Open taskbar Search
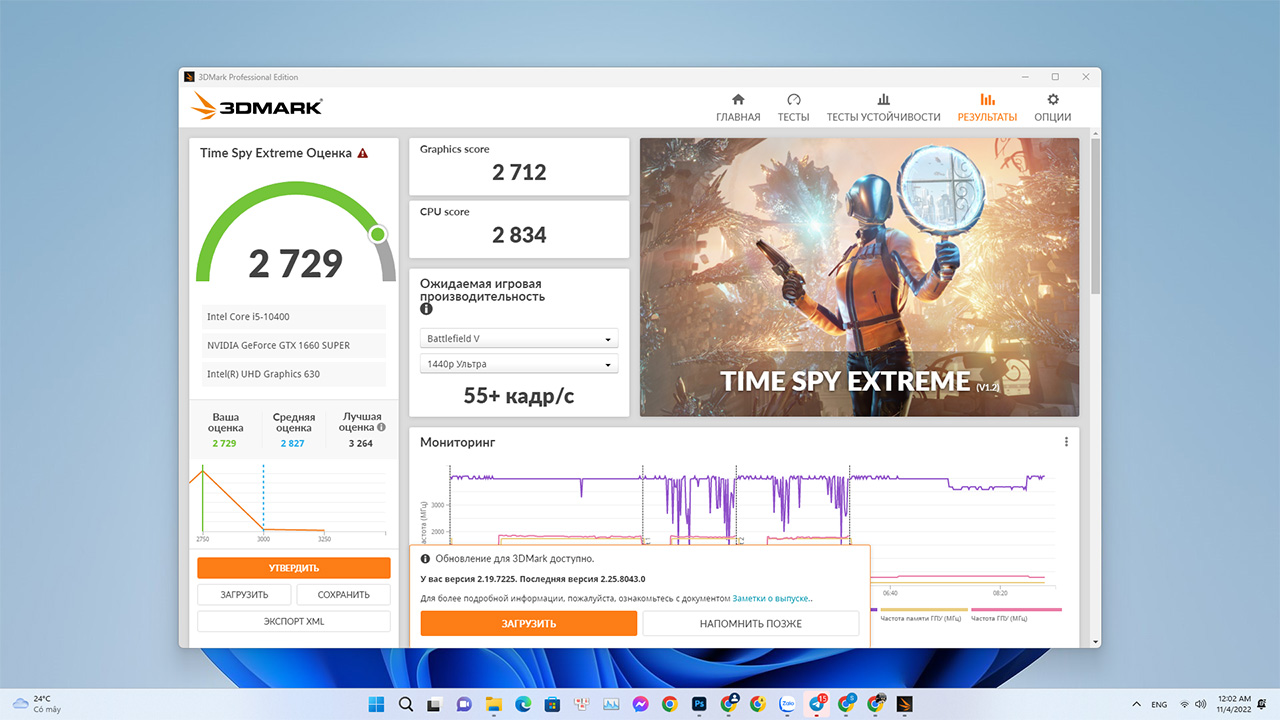 pyautogui.click(x=406, y=704)
